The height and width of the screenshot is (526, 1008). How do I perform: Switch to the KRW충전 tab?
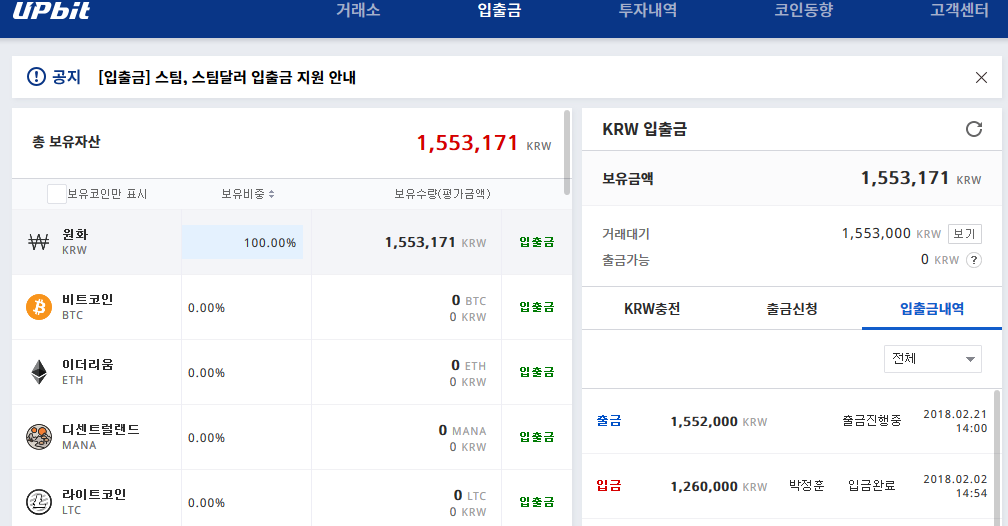(x=652, y=309)
